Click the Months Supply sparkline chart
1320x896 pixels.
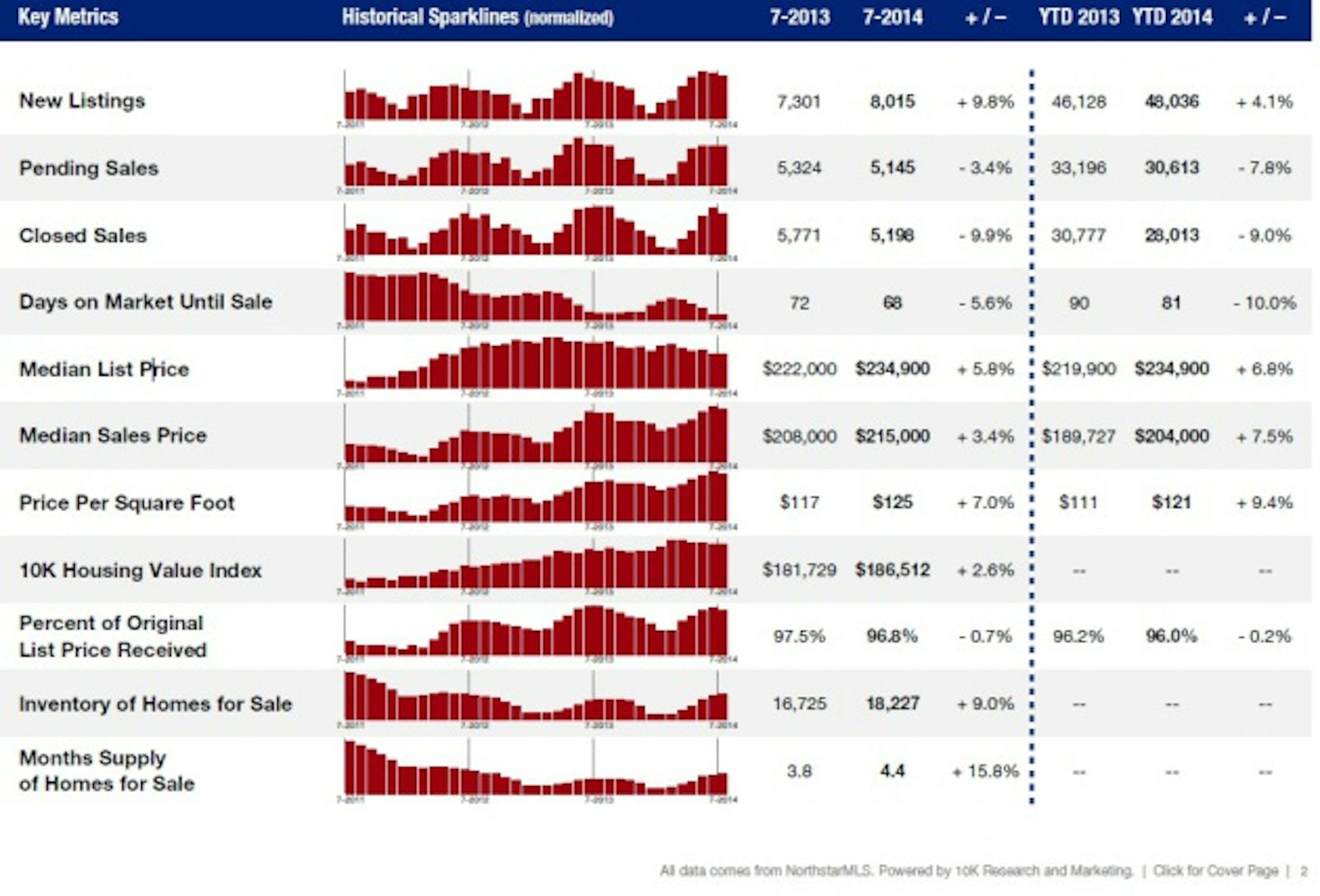pos(536,768)
